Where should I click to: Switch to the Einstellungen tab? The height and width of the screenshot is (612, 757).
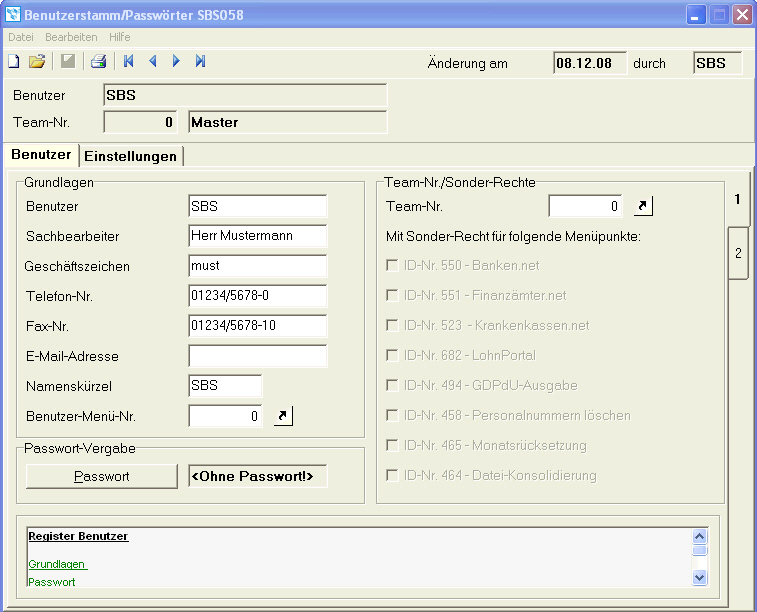coord(130,156)
